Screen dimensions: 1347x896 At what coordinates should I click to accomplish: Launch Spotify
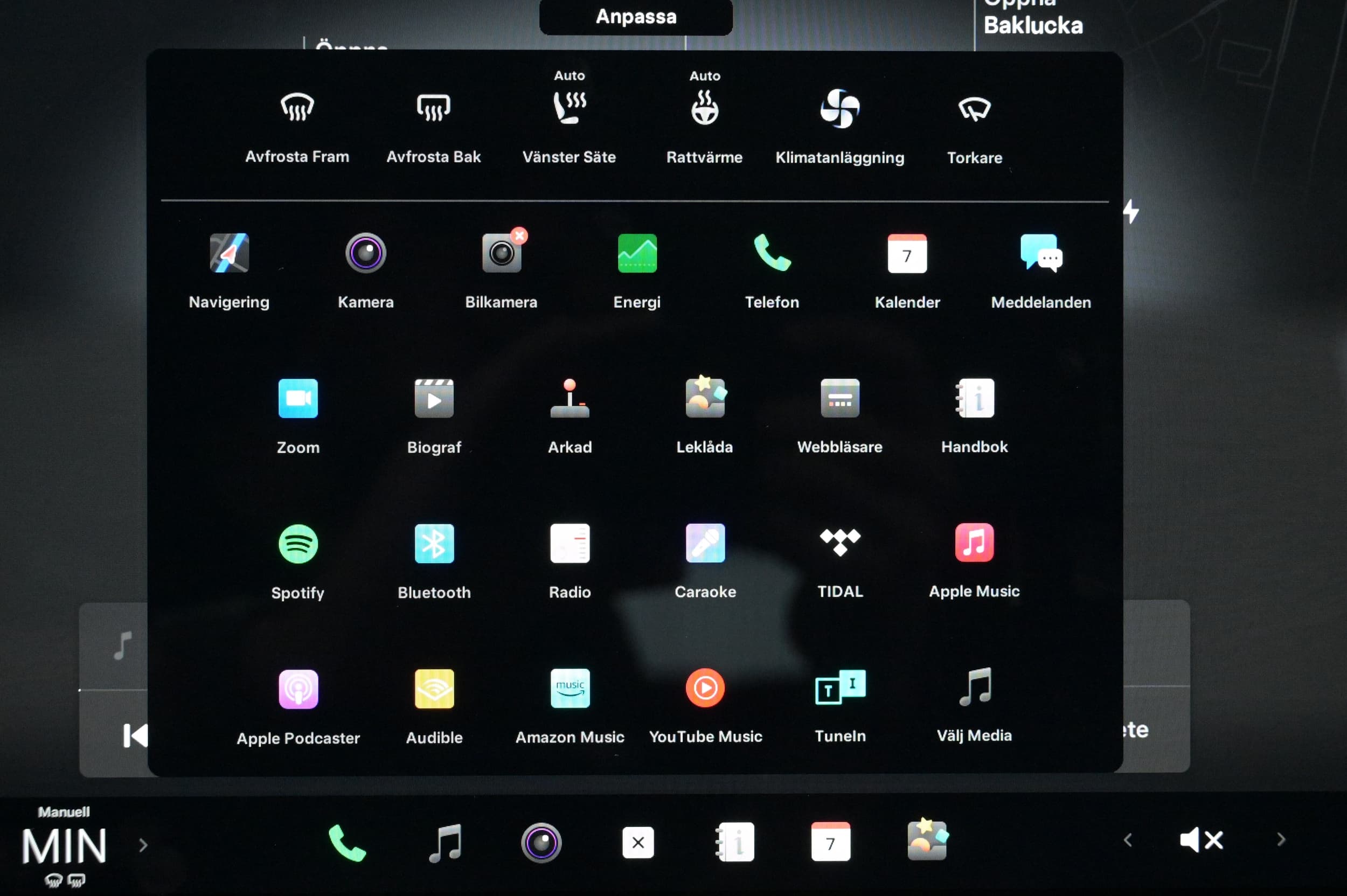click(298, 544)
